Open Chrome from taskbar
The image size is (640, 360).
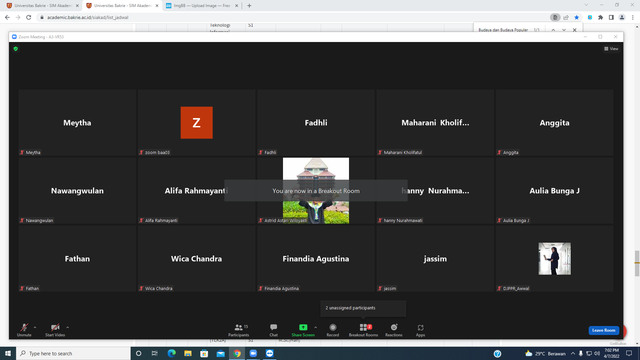[x=237, y=353]
